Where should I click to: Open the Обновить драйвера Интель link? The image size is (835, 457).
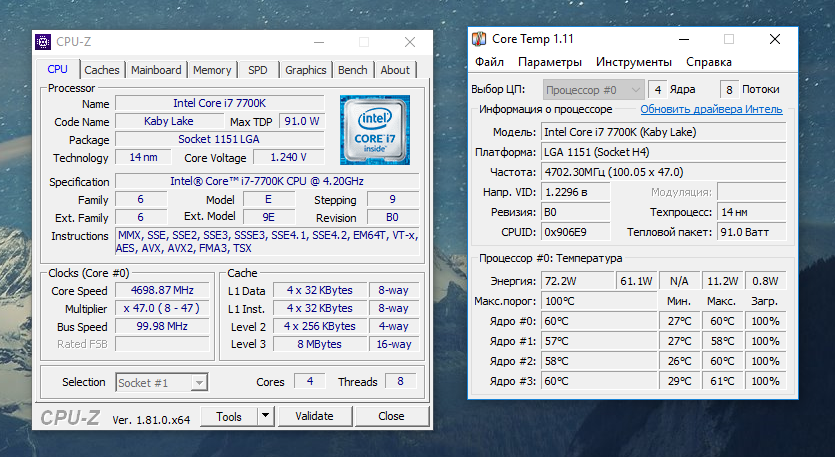click(711, 109)
